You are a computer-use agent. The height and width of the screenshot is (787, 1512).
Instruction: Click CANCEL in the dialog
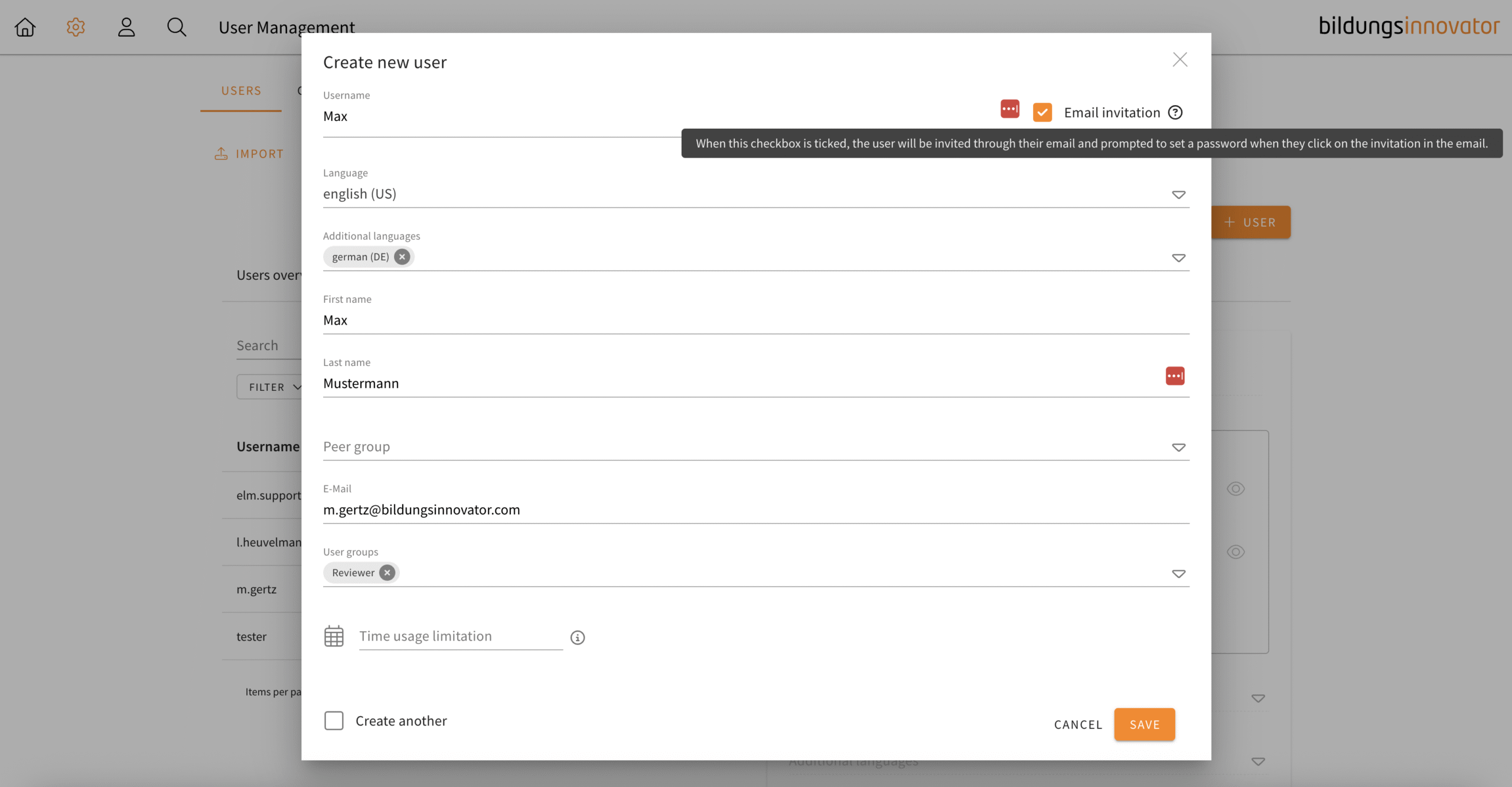coord(1078,725)
